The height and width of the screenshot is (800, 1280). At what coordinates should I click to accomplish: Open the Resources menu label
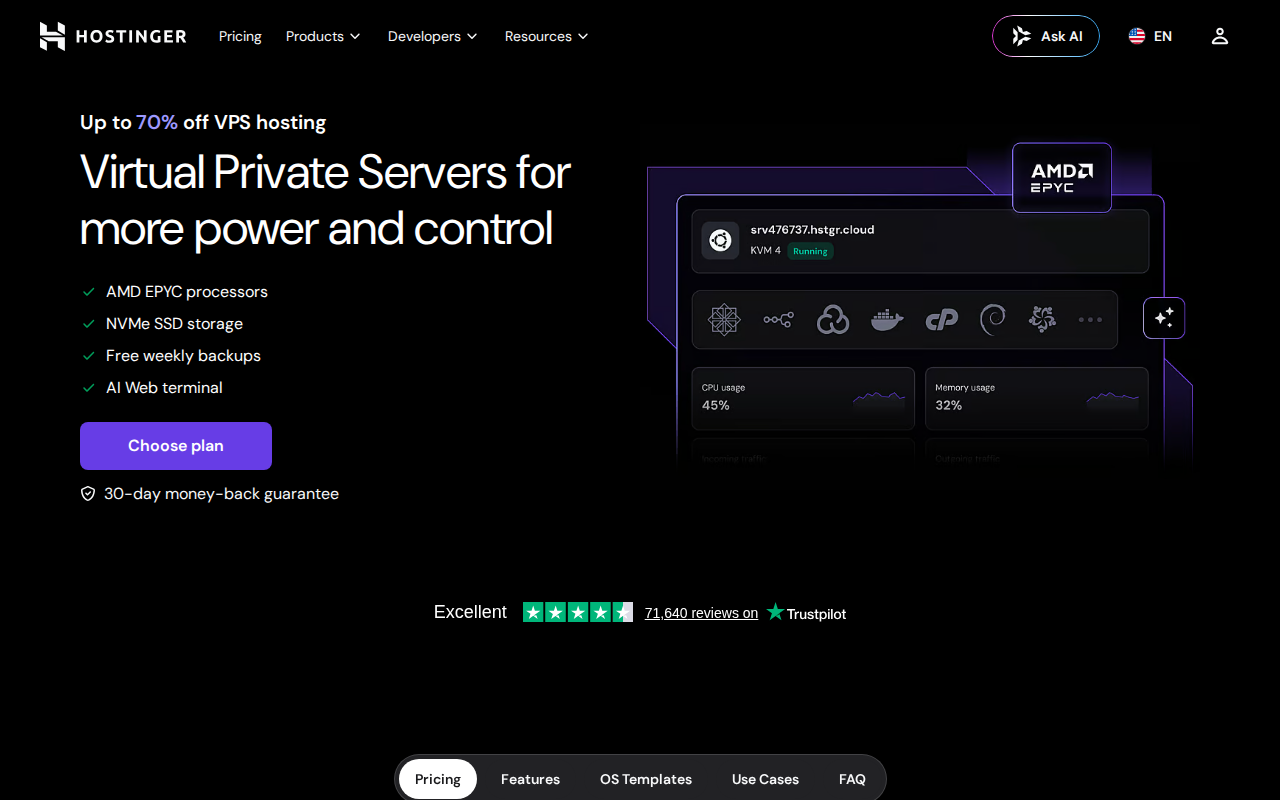point(538,36)
